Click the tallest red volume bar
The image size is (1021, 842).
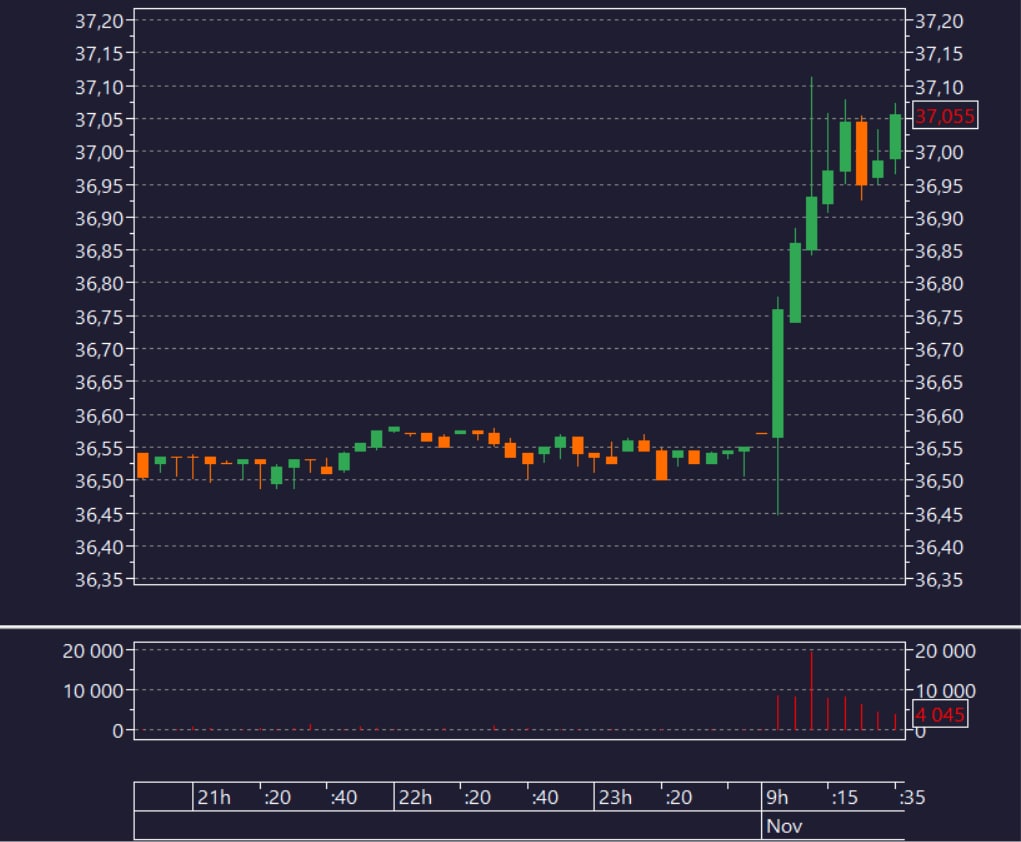811,690
